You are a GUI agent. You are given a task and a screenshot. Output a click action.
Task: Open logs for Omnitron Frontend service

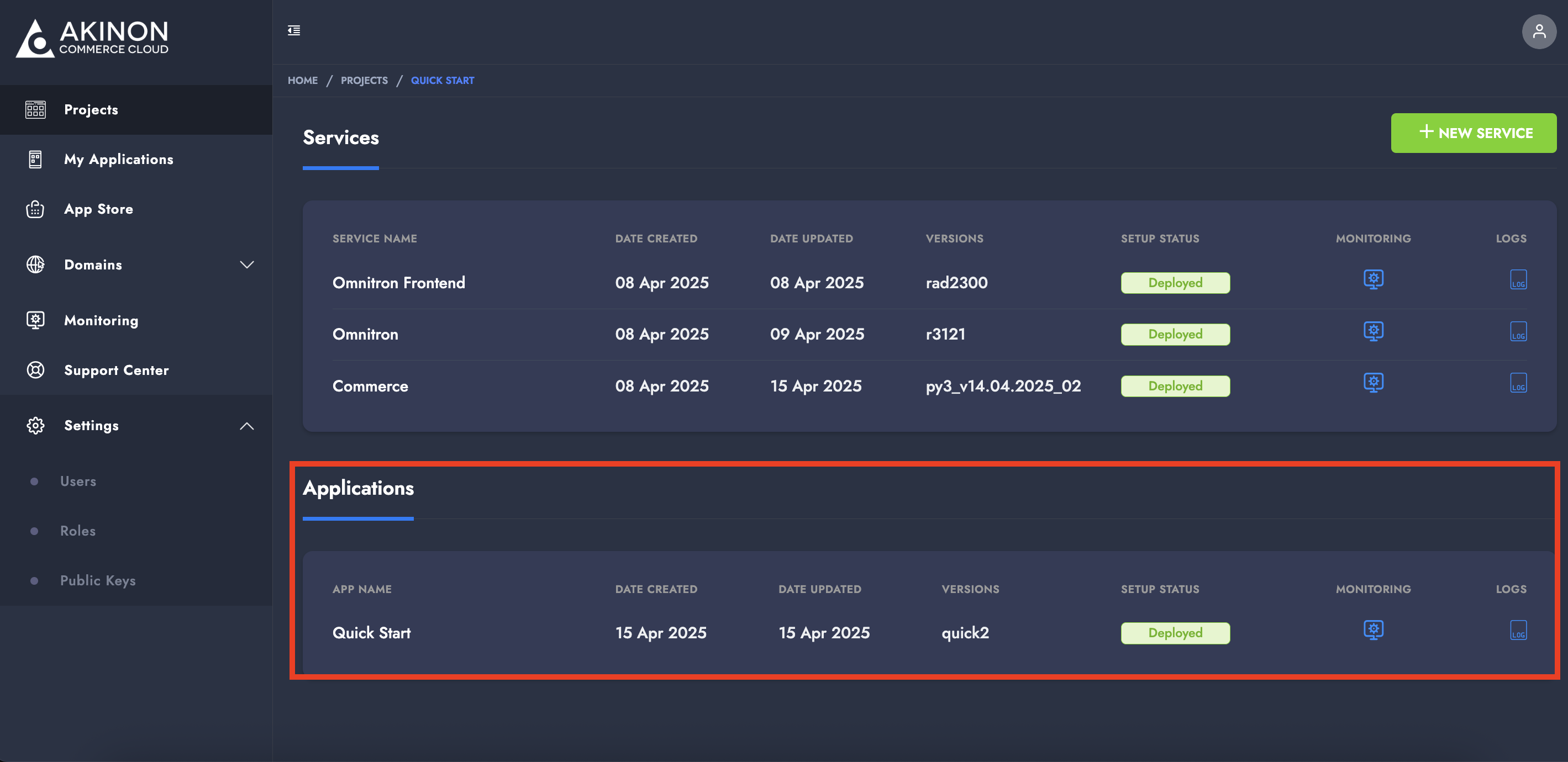(1518, 281)
